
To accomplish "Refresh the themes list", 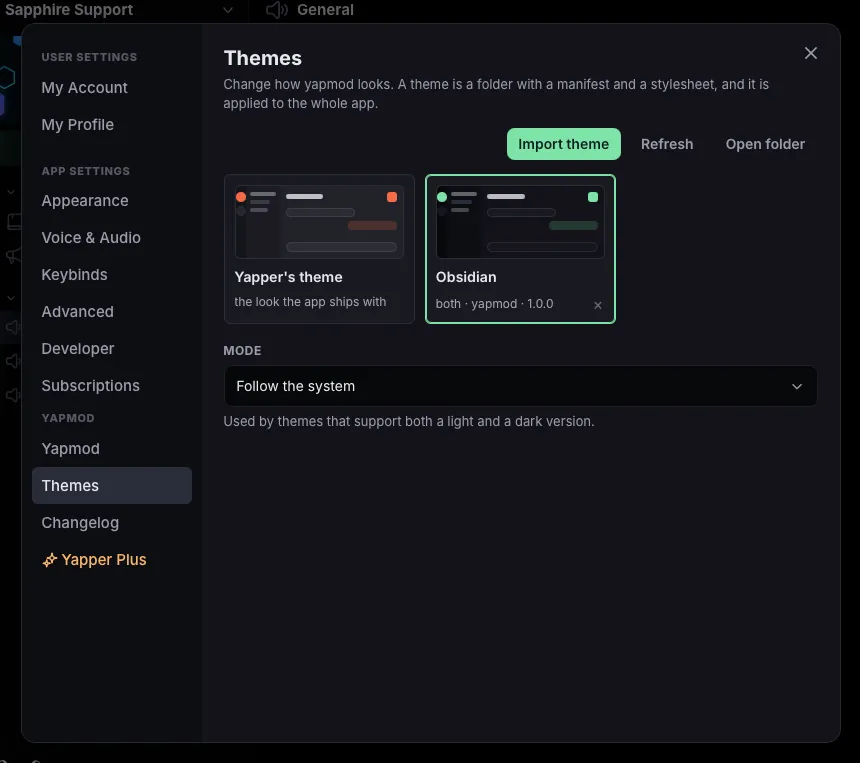I will pyautogui.click(x=667, y=144).
